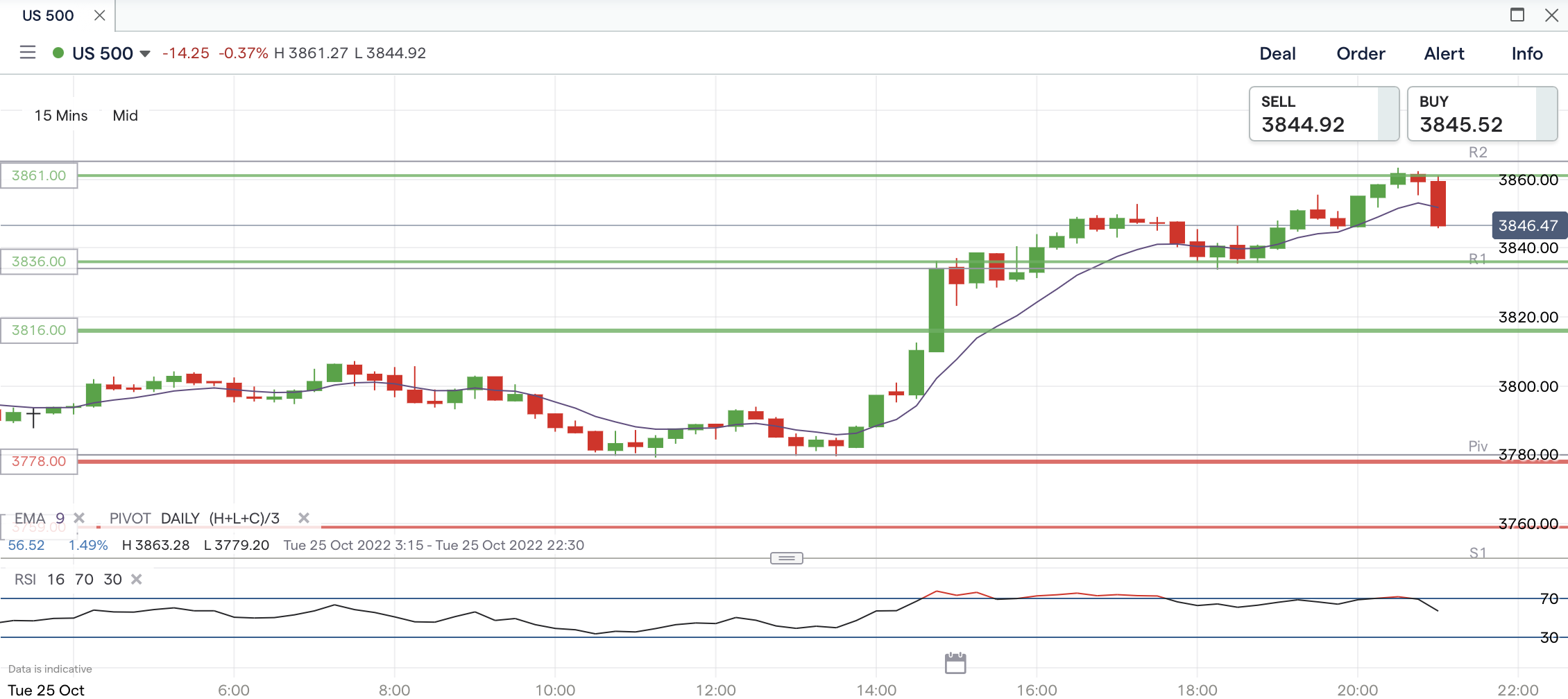Click the BUY 3845.52 button
Screen dimensions: 1568x699
1482,114
